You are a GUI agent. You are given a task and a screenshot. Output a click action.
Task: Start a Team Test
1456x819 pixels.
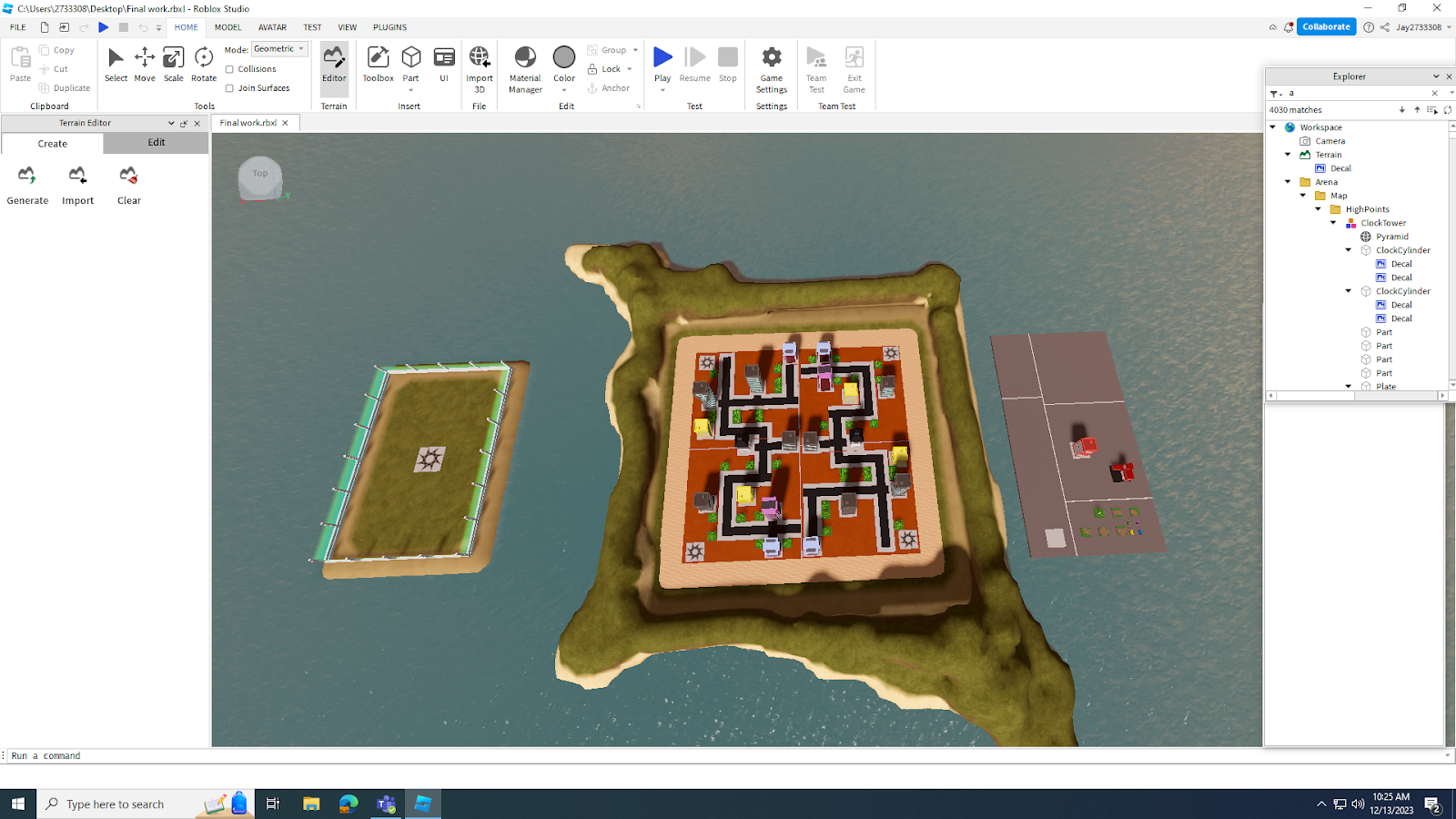coord(816,69)
